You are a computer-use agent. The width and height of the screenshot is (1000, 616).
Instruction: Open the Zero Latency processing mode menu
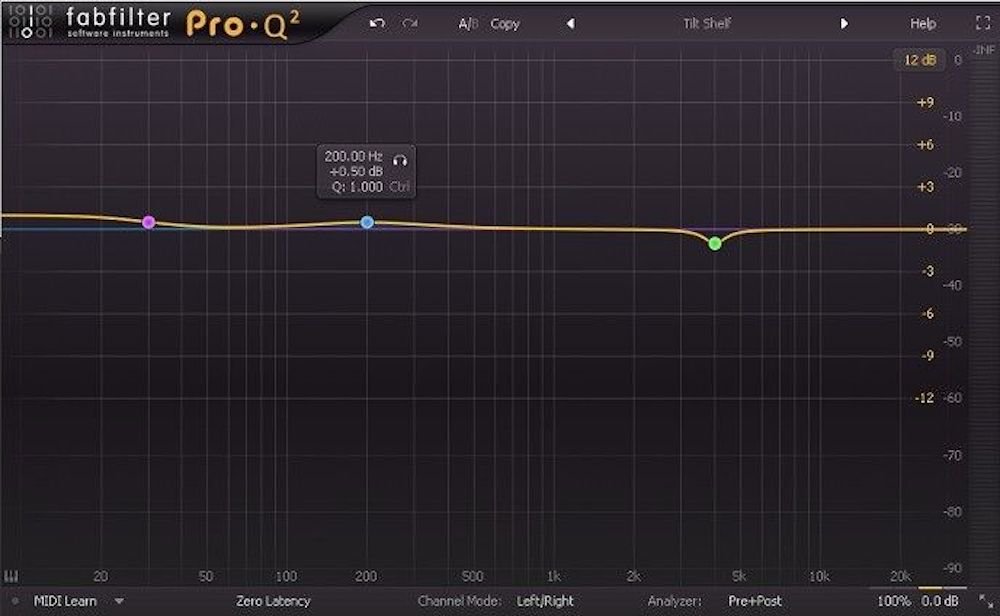273,601
